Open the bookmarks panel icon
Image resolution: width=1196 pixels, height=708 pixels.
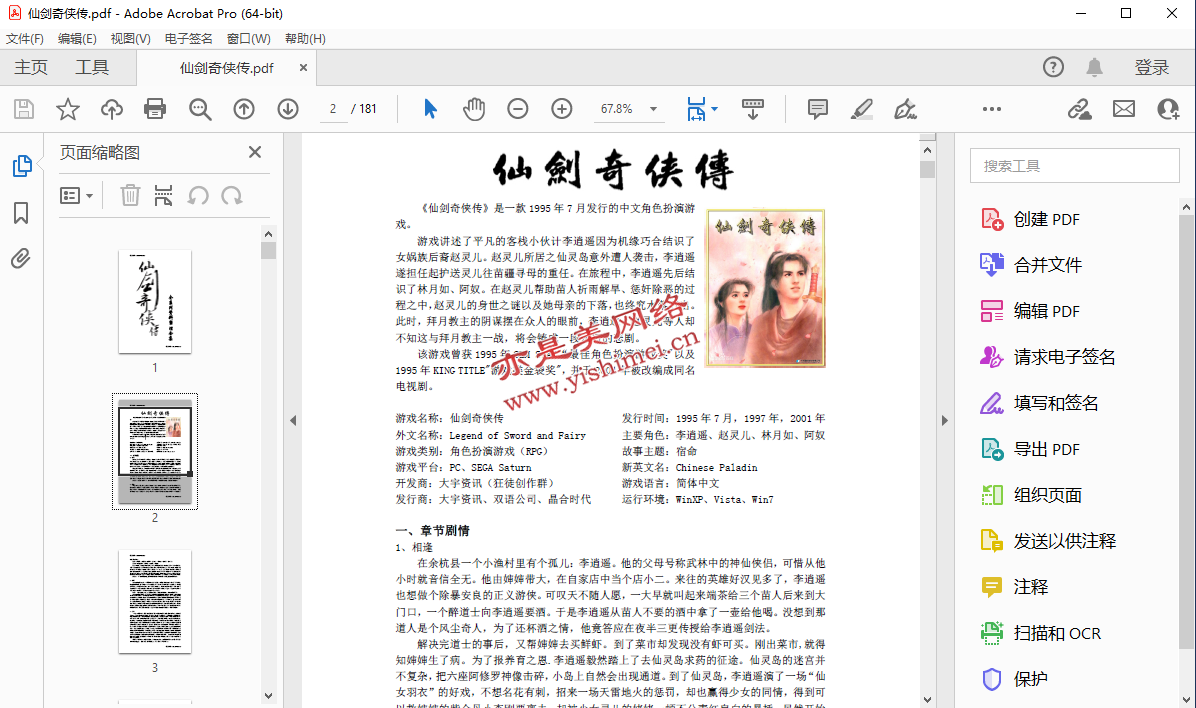click(21, 213)
